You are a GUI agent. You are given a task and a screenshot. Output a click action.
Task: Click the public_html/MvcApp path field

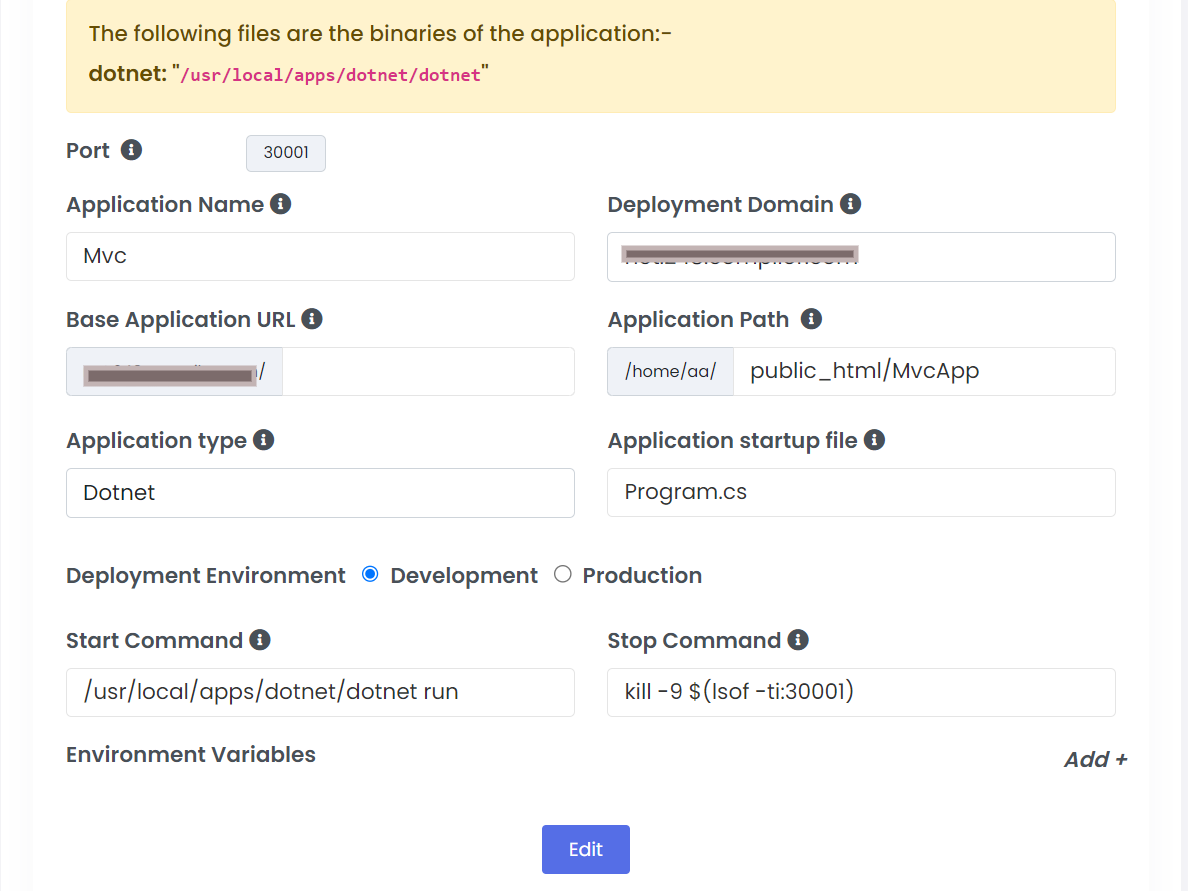coord(923,372)
